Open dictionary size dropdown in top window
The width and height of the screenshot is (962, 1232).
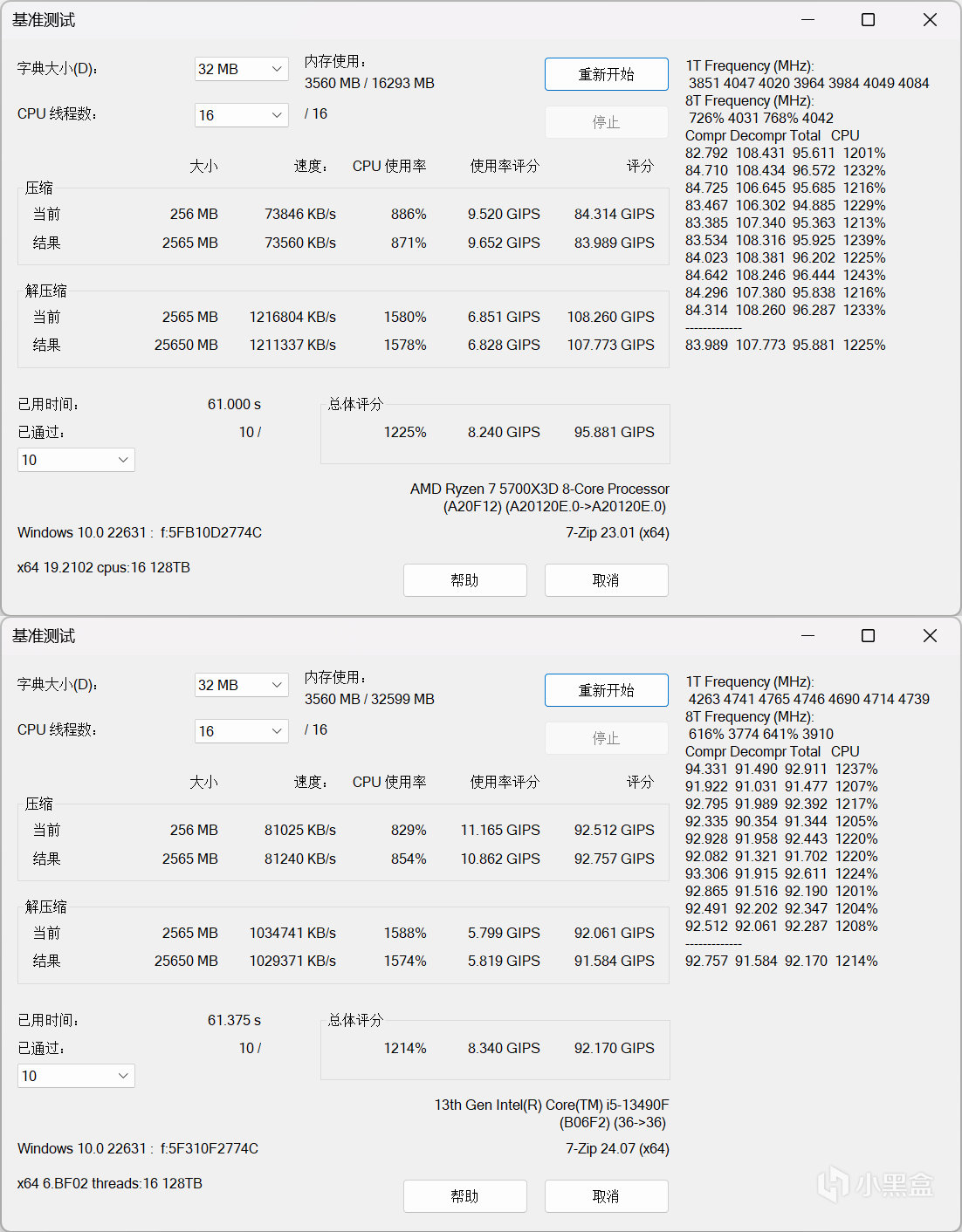pyautogui.click(x=242, y=69)
